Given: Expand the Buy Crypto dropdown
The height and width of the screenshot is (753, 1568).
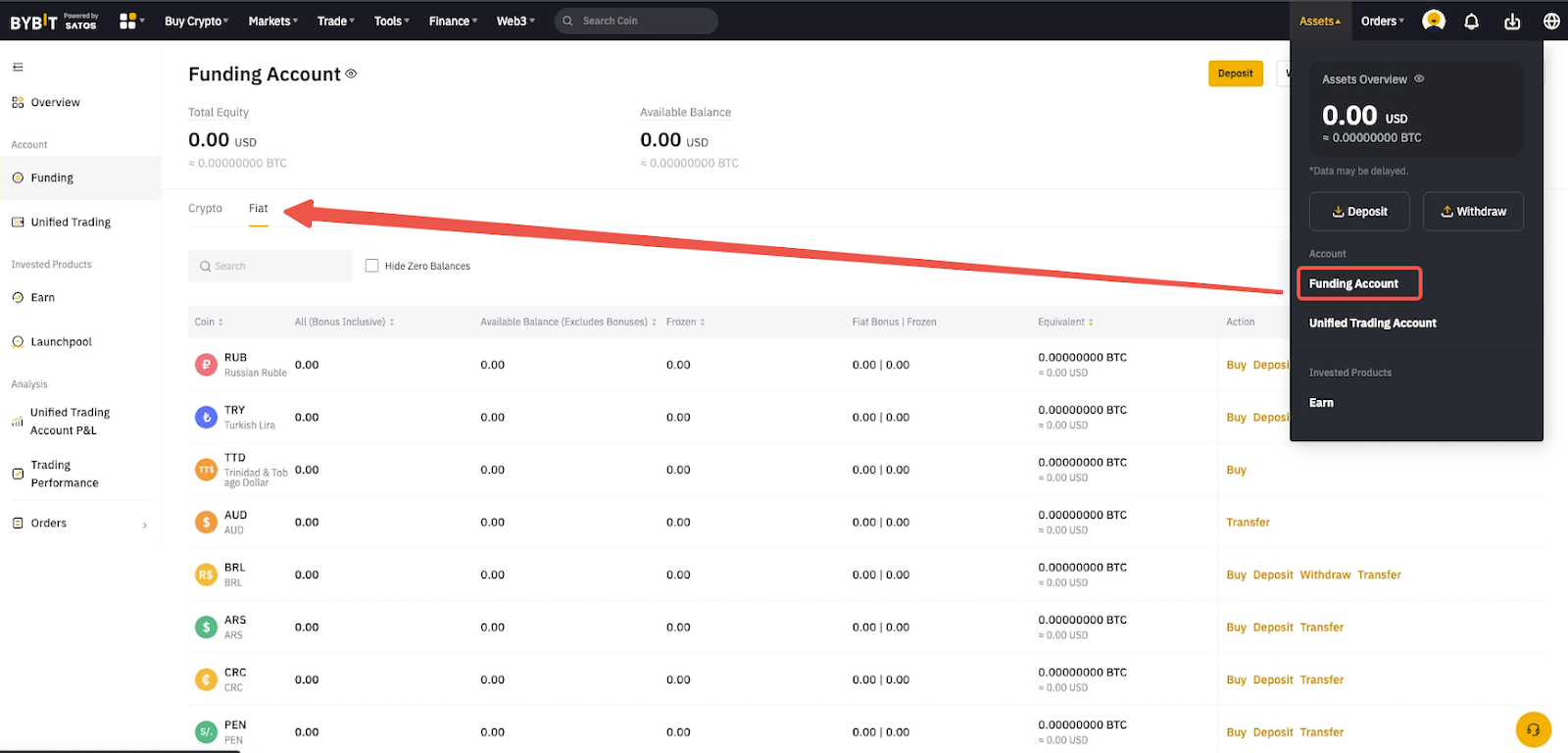Looking at the screenshot, I should pos(196,21).
